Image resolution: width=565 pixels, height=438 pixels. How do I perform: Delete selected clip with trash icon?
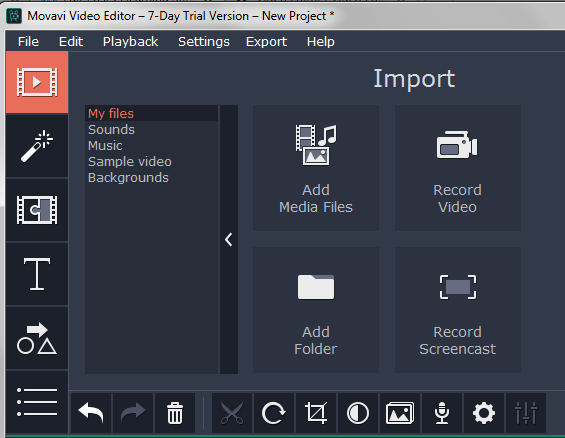tap(175, 413)
